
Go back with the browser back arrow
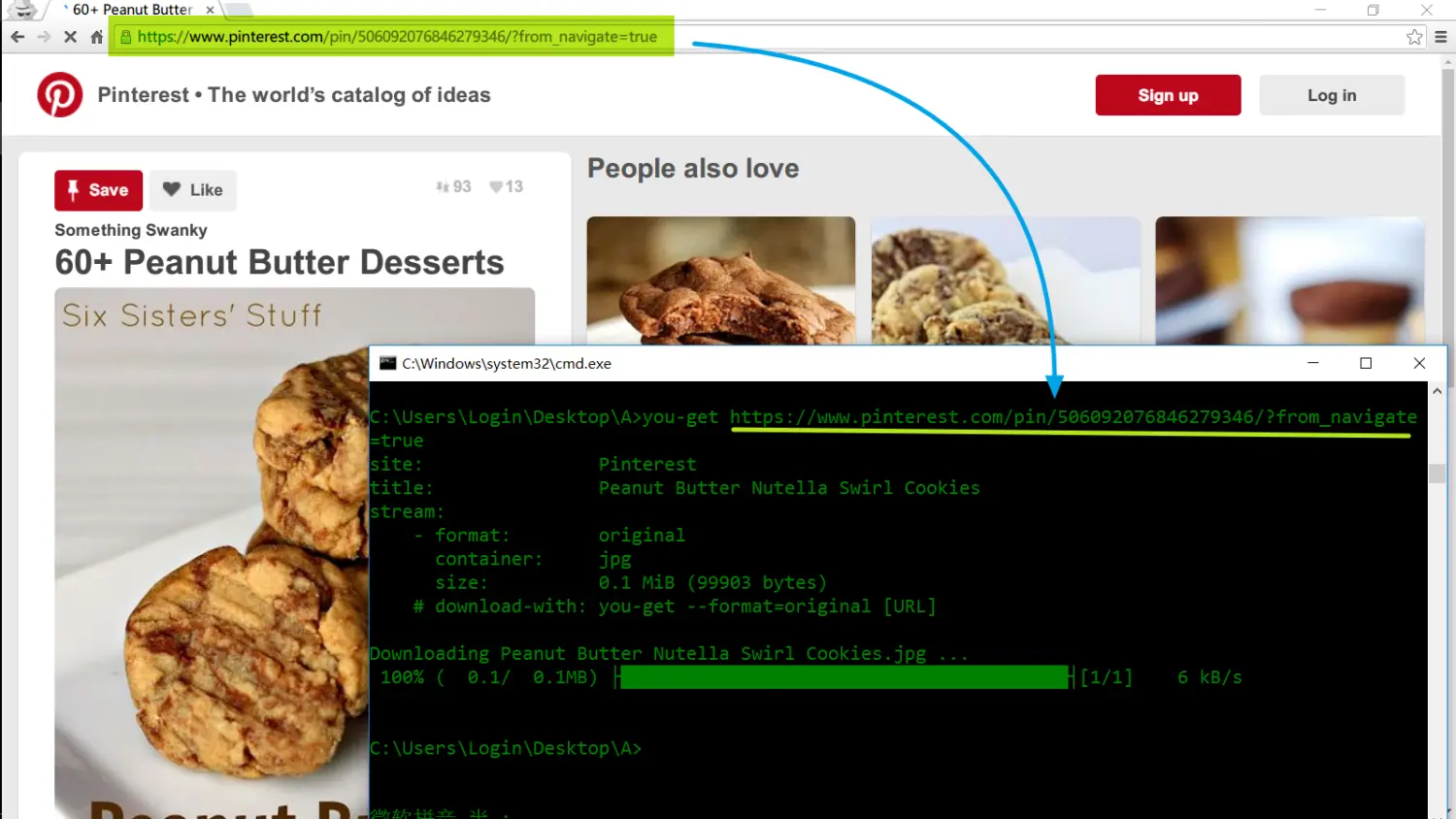pyautogui.click(x=17, y=37)
